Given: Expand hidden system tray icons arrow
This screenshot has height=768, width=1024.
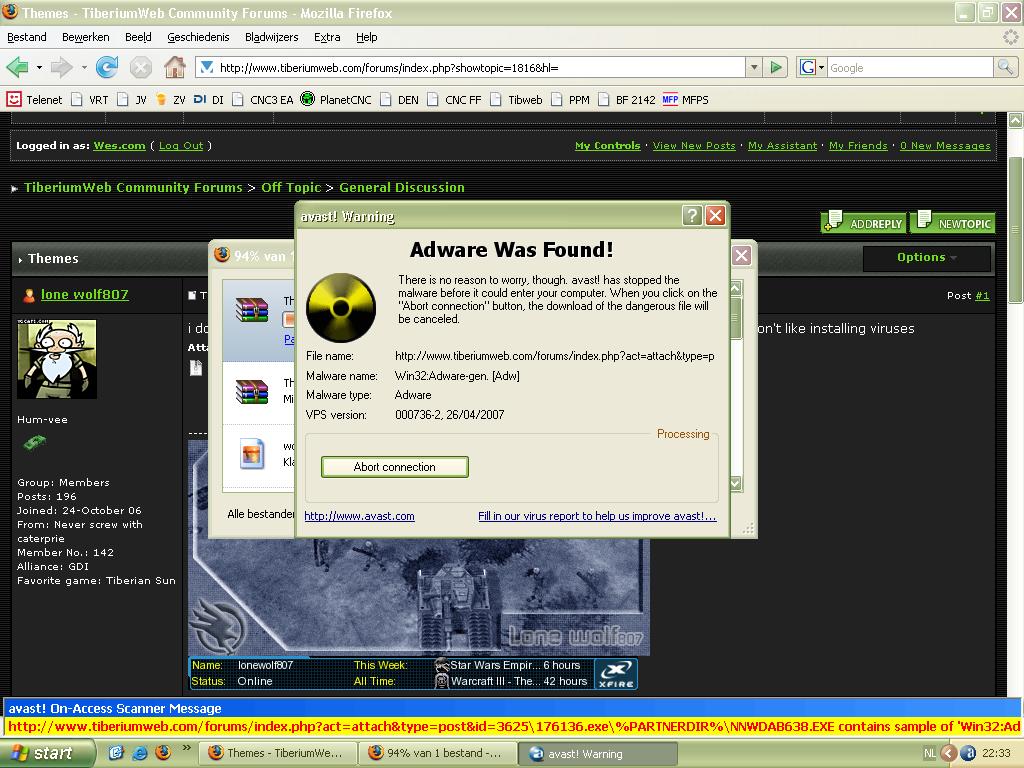Looking at the screenshot, I should (x=949, y=753).
